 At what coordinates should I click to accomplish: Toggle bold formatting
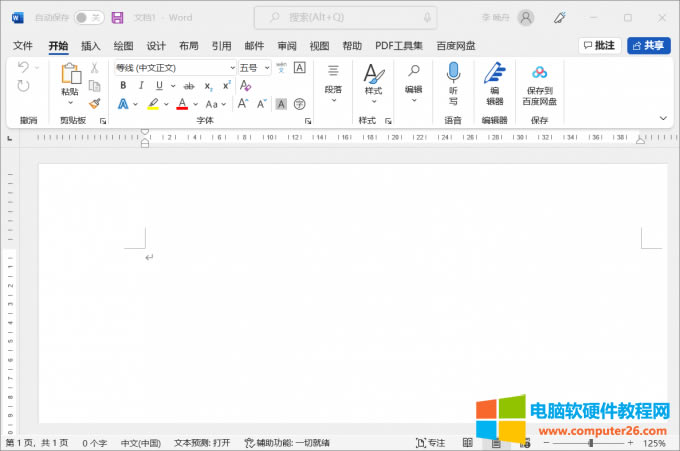(123, 86)
